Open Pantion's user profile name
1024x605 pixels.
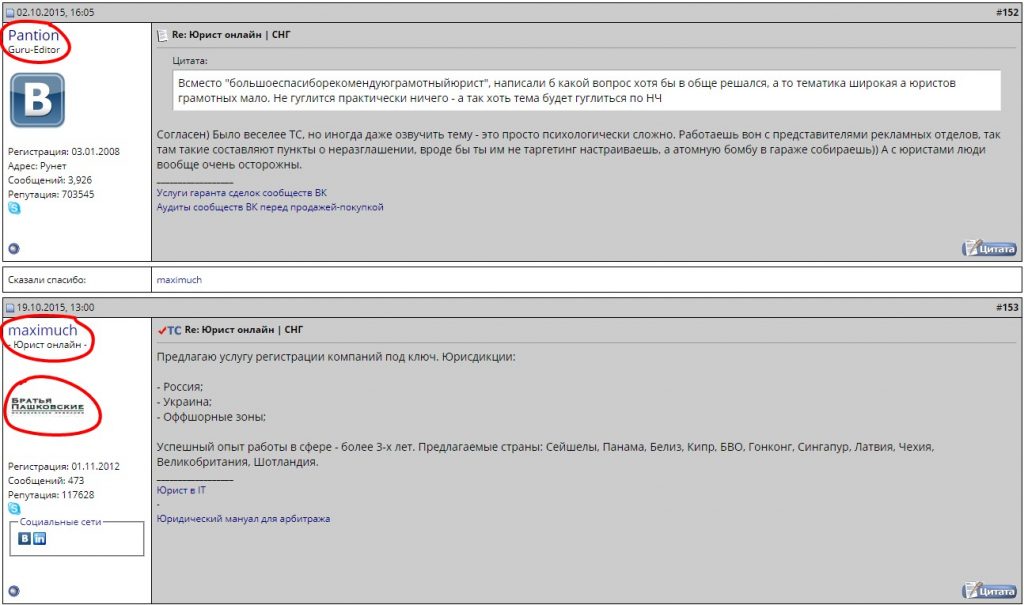pyautogui.click(x=34, y=35)
